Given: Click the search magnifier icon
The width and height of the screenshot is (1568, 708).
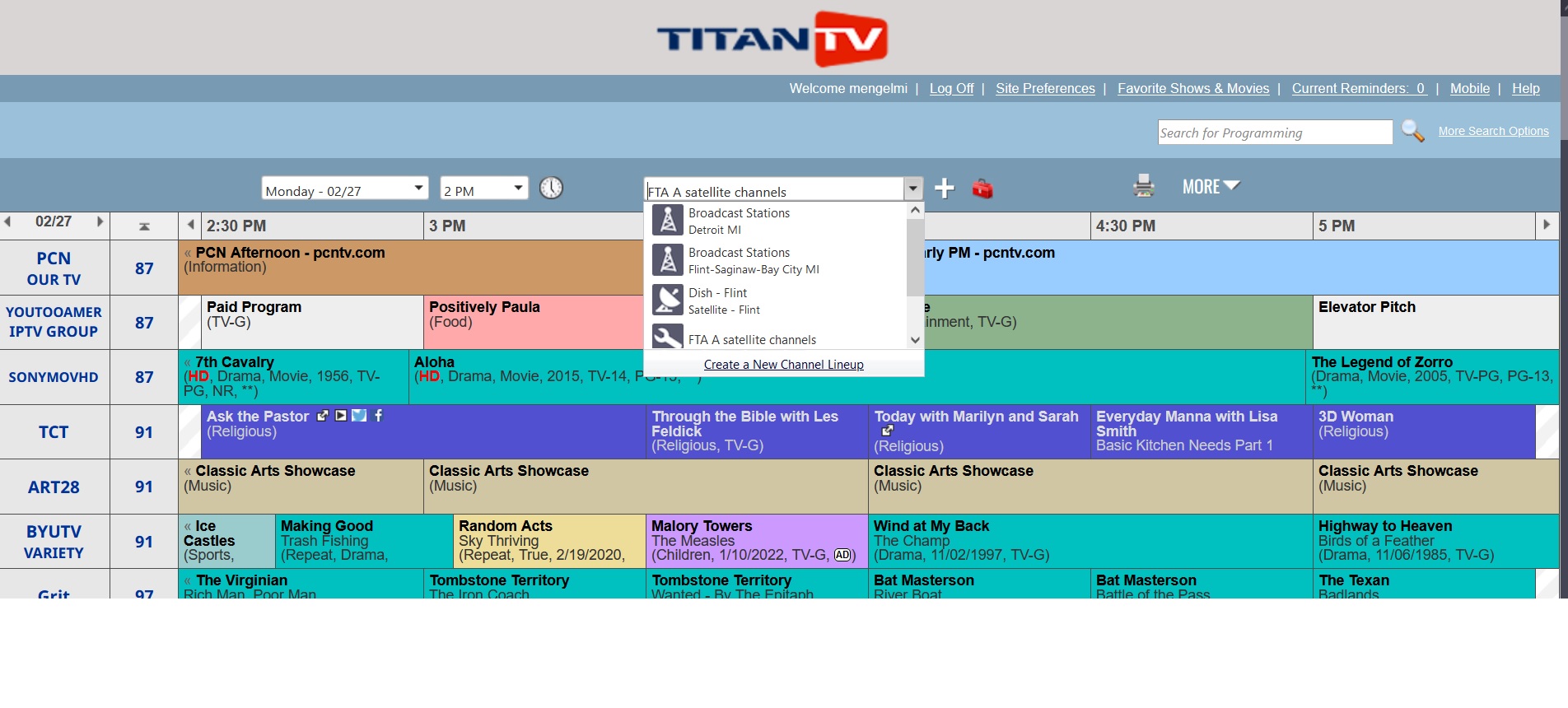Looking at the screenshot, I should pyautogui.click(x=1413, y=131).
